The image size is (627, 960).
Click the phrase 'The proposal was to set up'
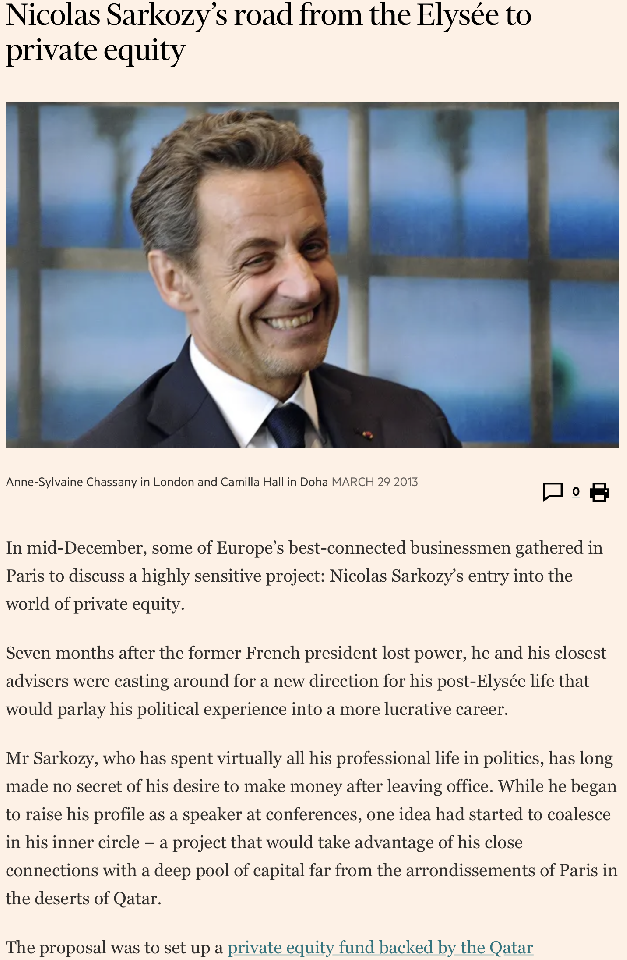114,947
